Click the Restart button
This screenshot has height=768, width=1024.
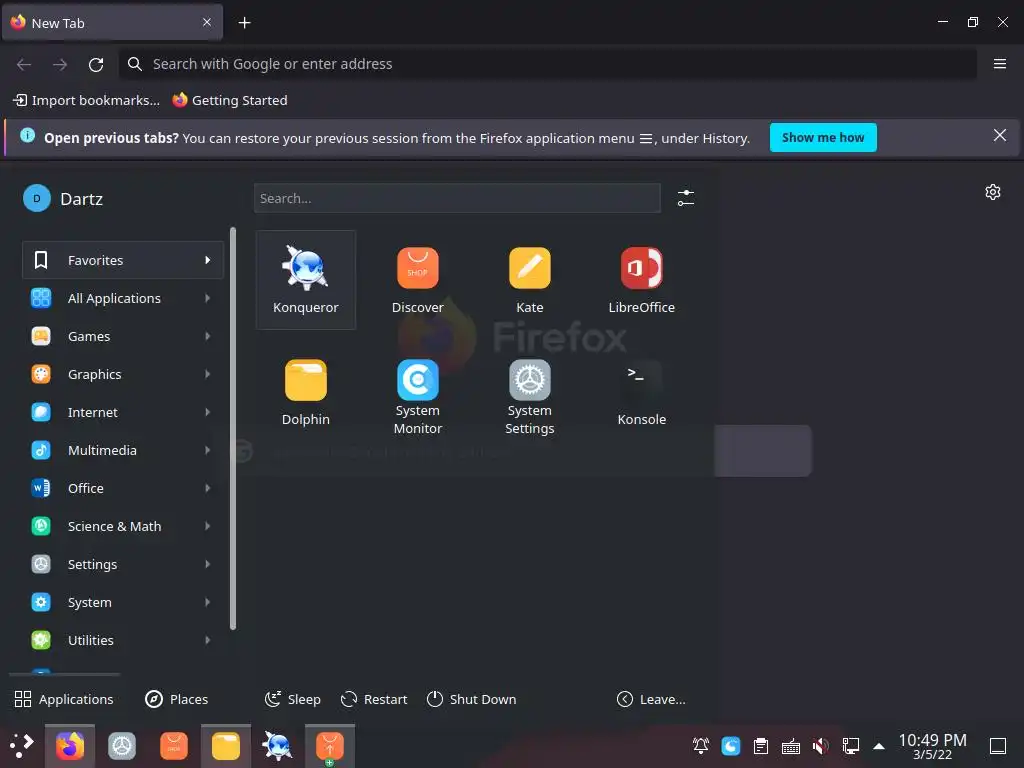point(374,699)
